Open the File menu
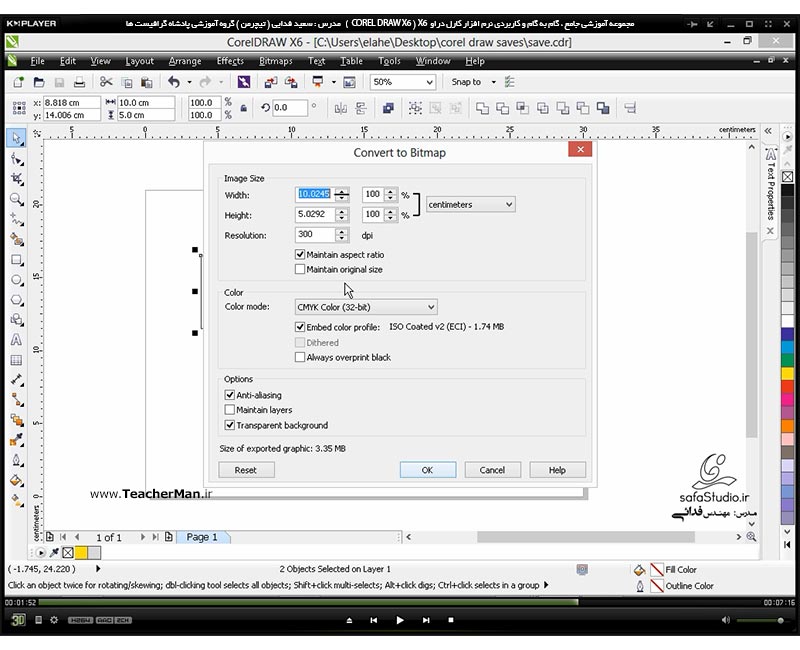The height and width of the screenshot is (650, 800). click(37, 61)
